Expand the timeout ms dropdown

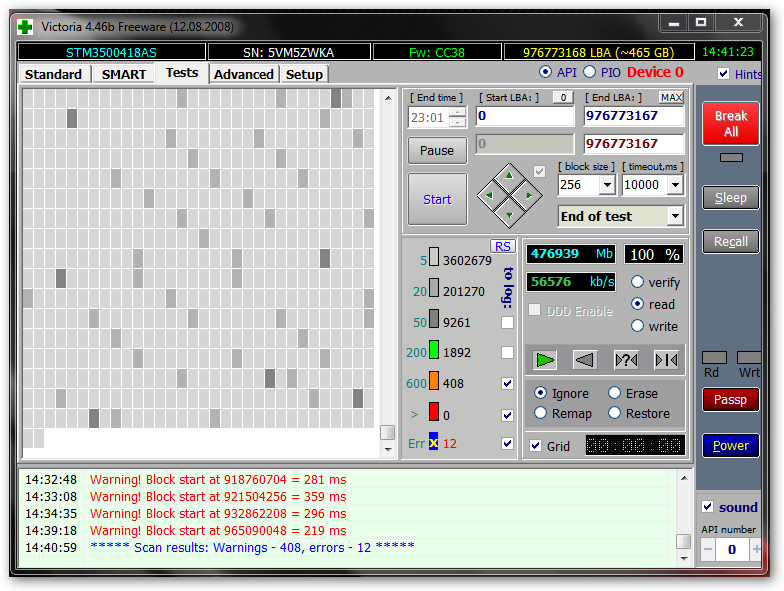pyautogui.click(x=675, y=185)
